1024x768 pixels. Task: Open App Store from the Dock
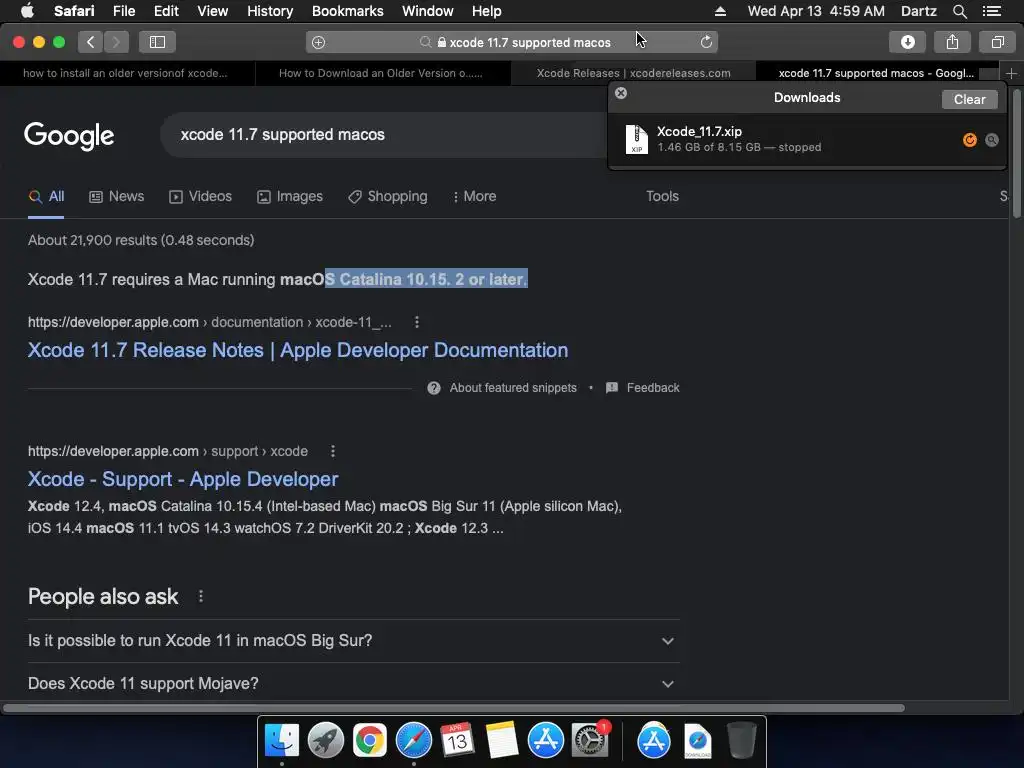point(545,741)
